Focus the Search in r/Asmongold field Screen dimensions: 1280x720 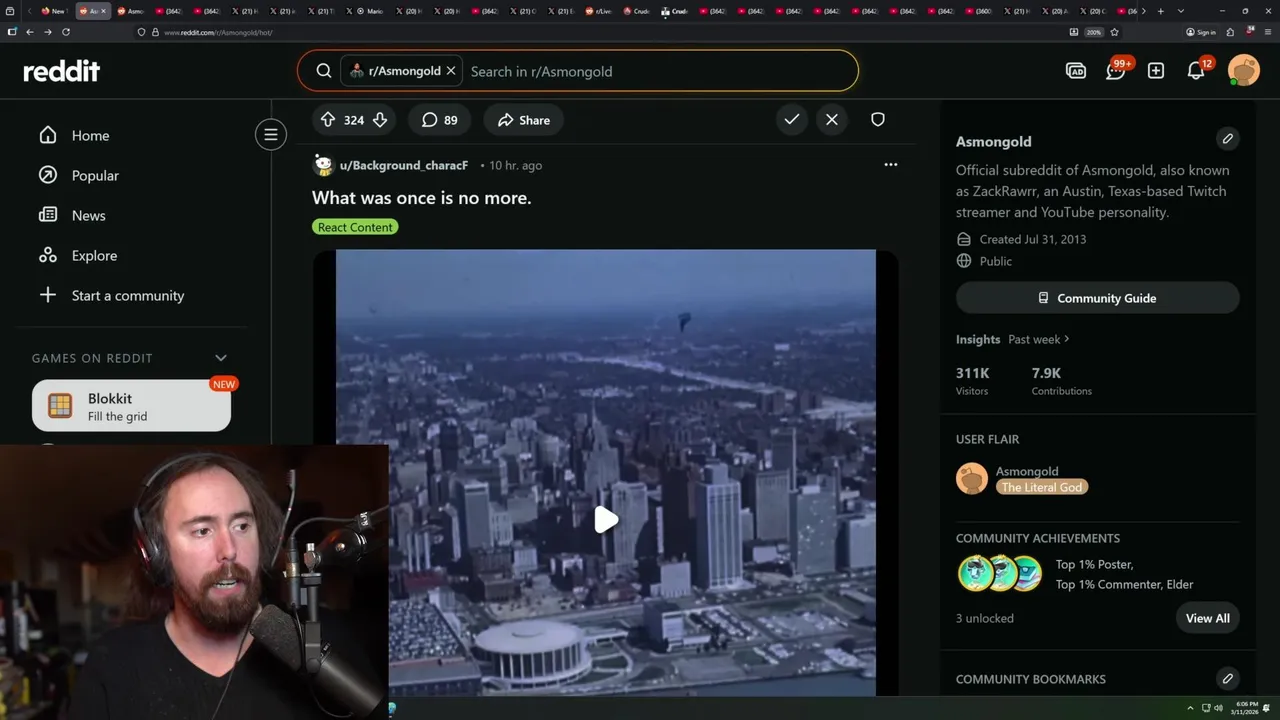point(660,71)
